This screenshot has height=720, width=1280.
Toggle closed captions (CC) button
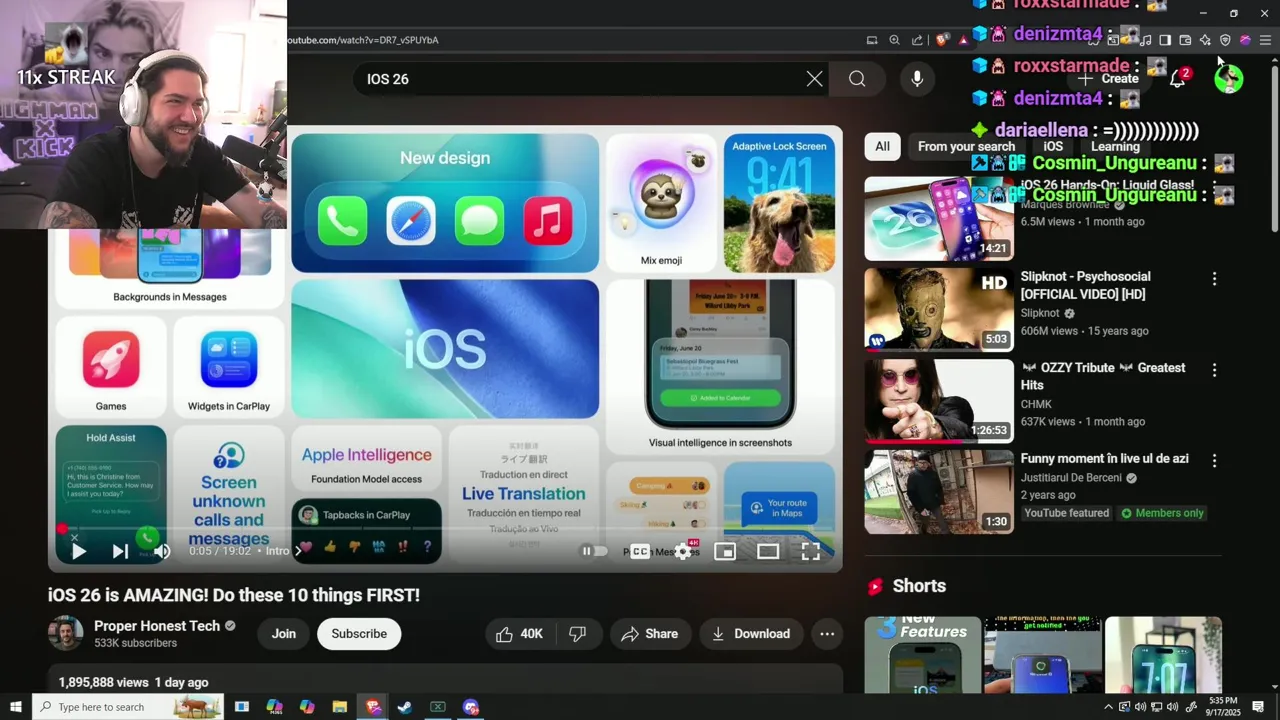click(x=640, y=551)
